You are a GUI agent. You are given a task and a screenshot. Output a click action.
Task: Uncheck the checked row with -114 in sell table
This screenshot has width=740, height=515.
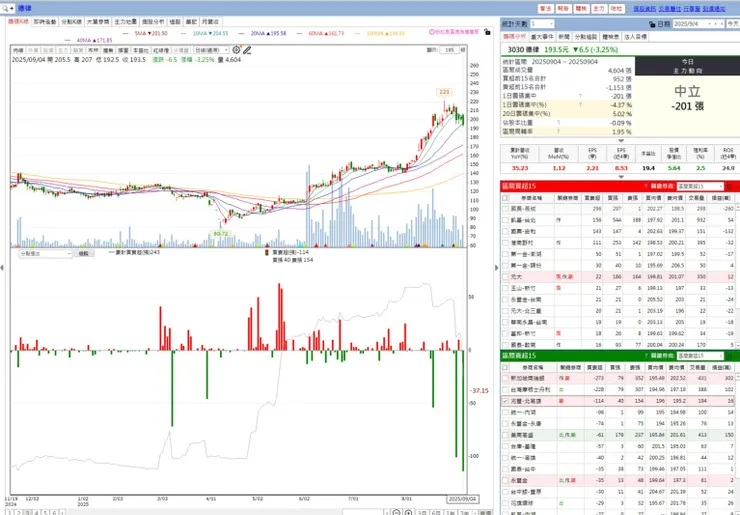[x=505, y=401]
